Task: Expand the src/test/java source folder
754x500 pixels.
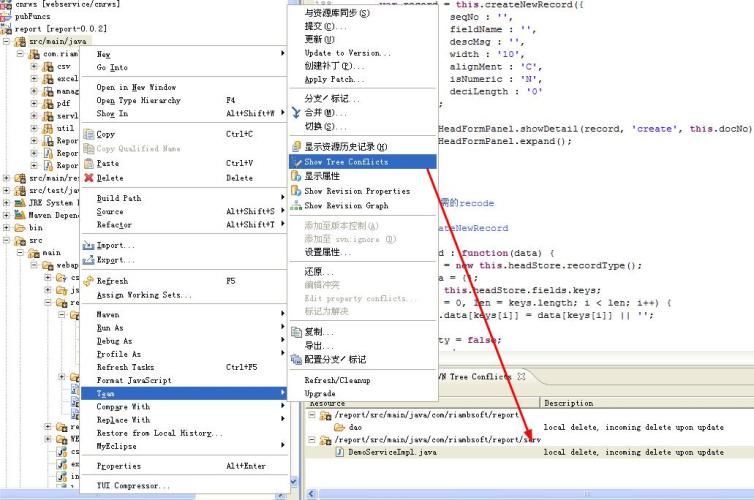Action: (8, 189)
